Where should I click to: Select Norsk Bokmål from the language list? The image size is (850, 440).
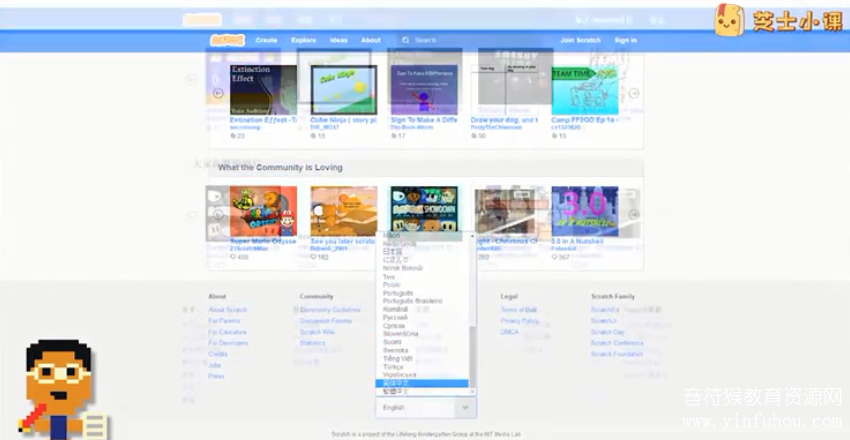pos(422,268)
